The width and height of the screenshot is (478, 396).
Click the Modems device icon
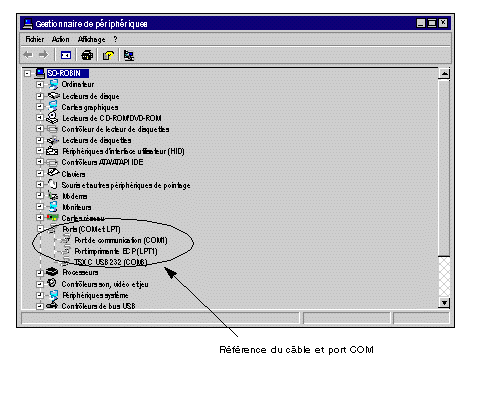click(x=53, y=196)
